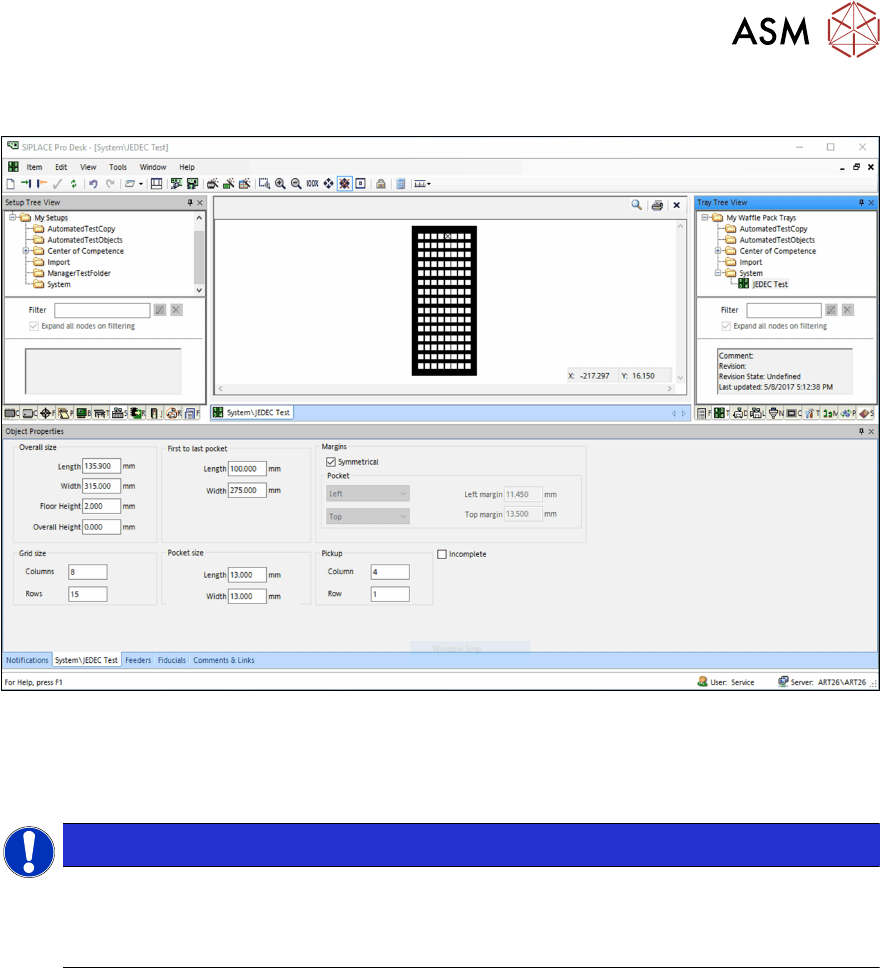Collapse the My Waffle Pack Trays node

[705, 217]
